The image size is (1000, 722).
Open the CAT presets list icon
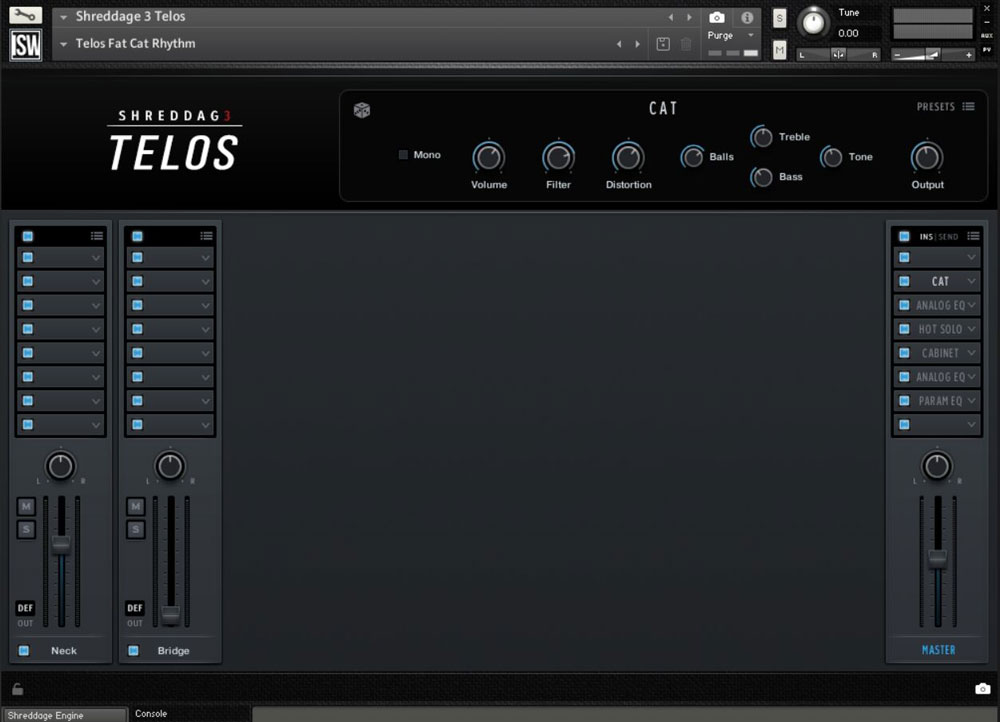point(969,107)
